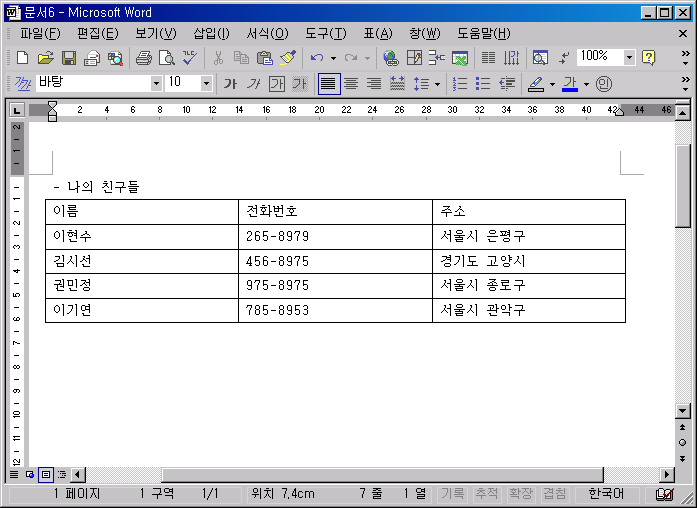Image resolution: width=697 pixels, height=508 pixels.
Task: Toggle character shading
Action: 300,84
